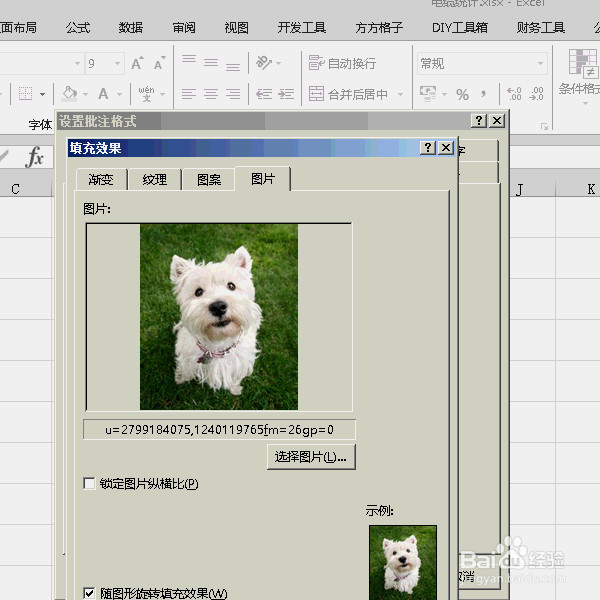Expand the 合并后居中 dropdown arrow

pyautogui.click(x=400, y=94)
